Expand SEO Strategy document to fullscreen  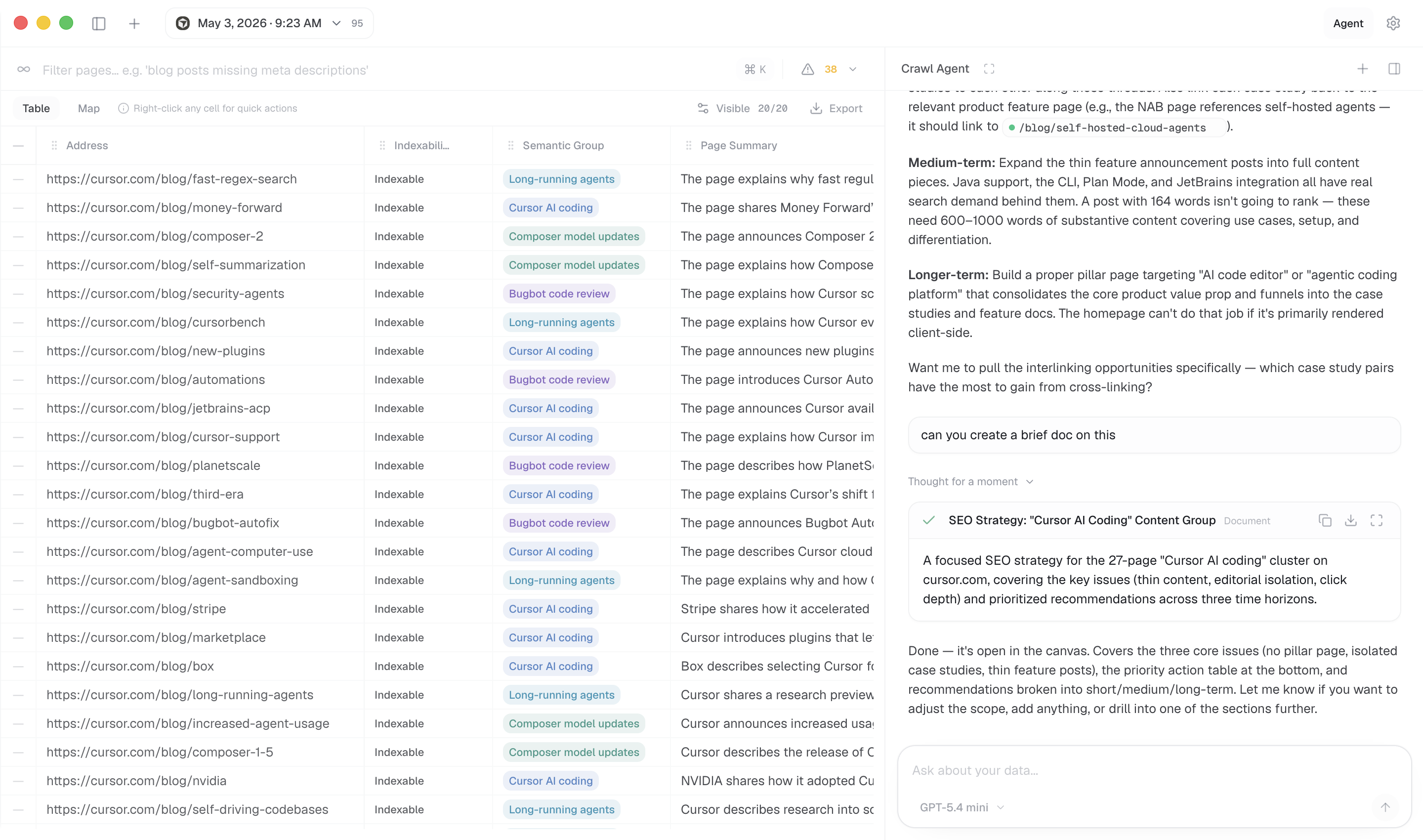point(1377,520)
